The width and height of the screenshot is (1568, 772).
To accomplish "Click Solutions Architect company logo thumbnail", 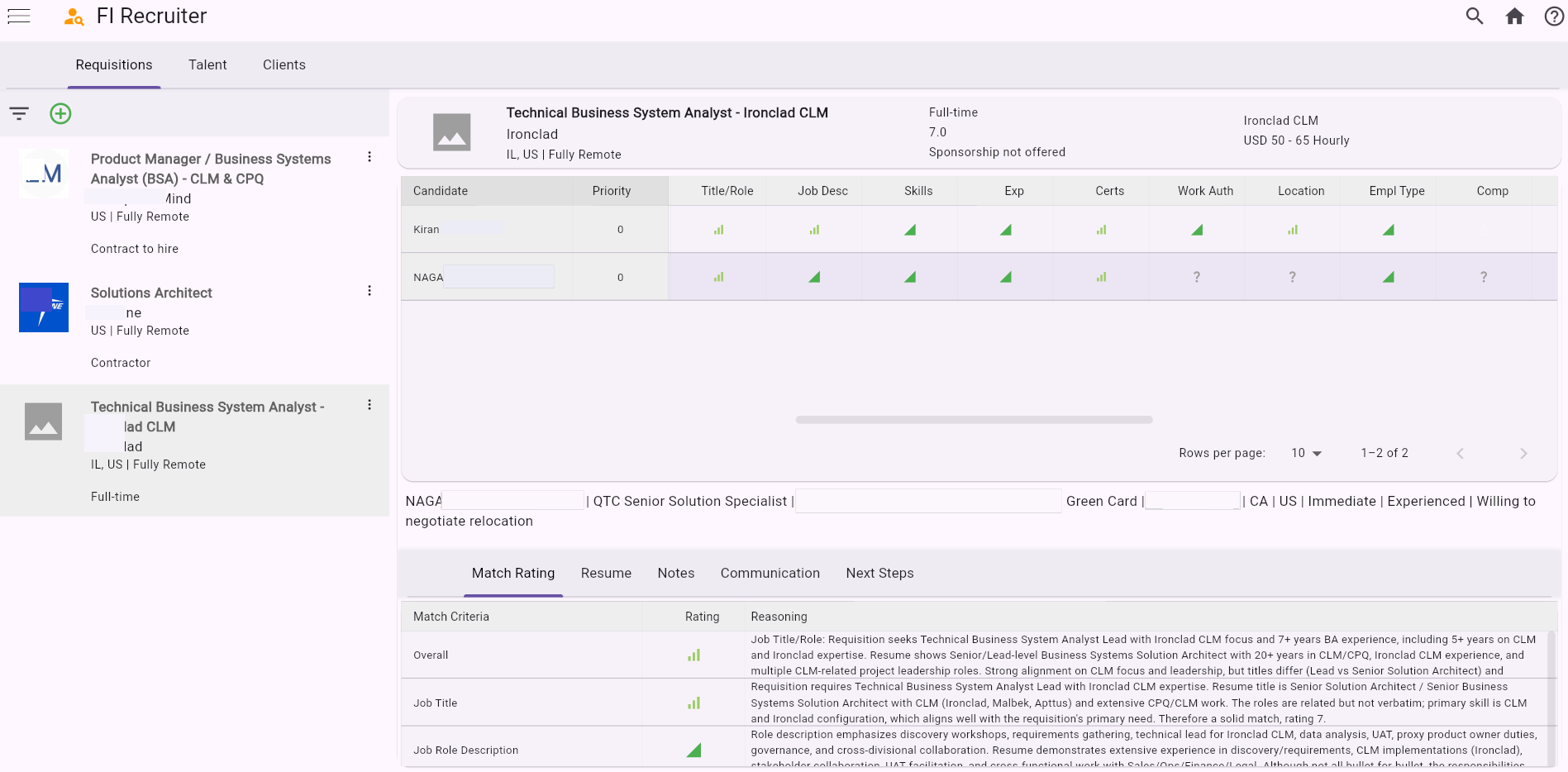I will pyautogui.click(x=44, y=307).
